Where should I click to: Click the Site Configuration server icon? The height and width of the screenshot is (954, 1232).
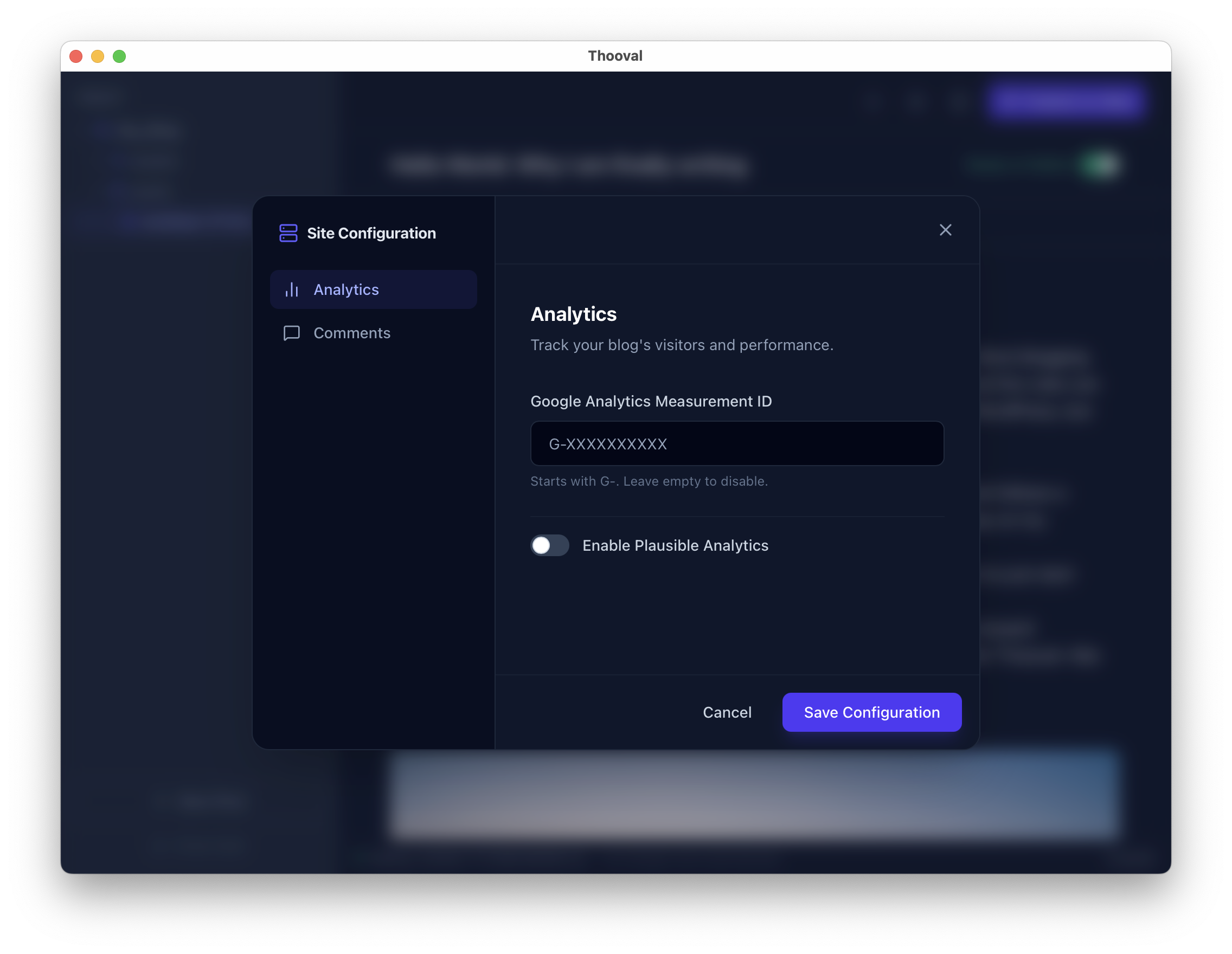coord(288,233)
